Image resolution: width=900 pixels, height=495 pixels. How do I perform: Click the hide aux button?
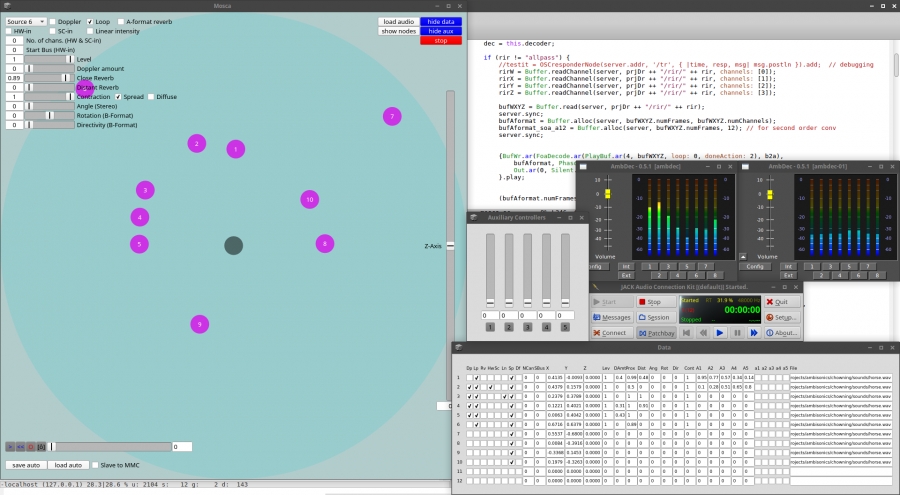pos(441,31)
